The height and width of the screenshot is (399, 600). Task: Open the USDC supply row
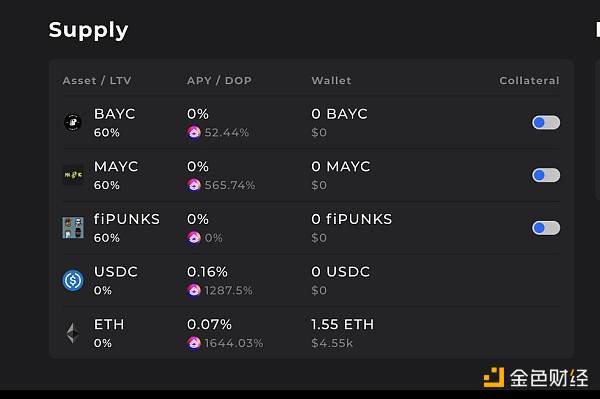311,280
